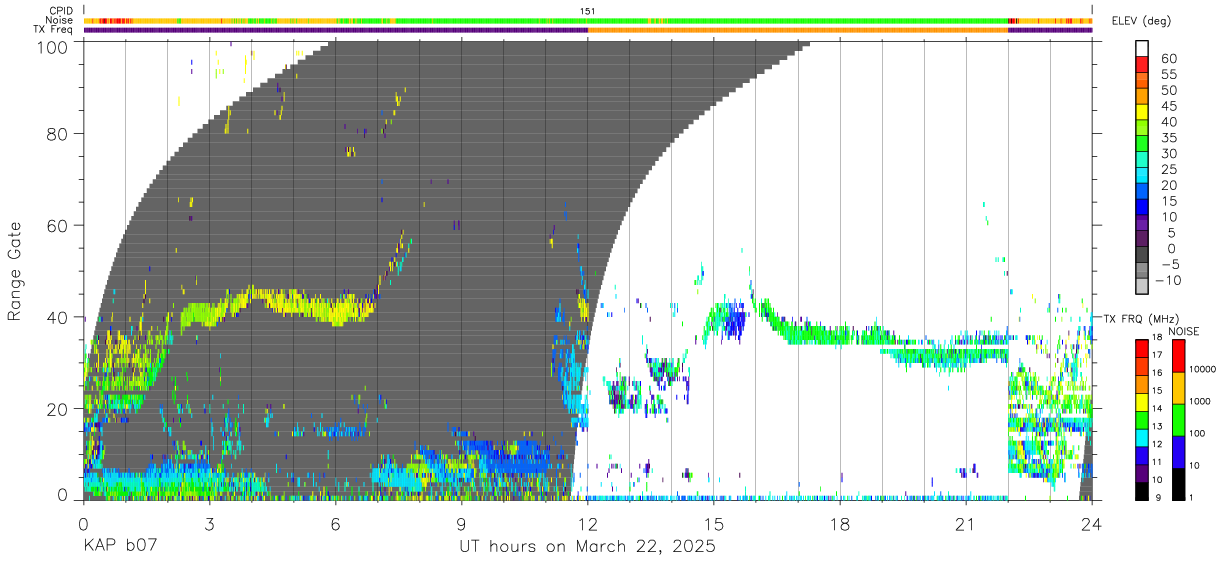Click the UT hours axis tick '3'
Viewport: 1228px width, 567px height.
point(209,523)
